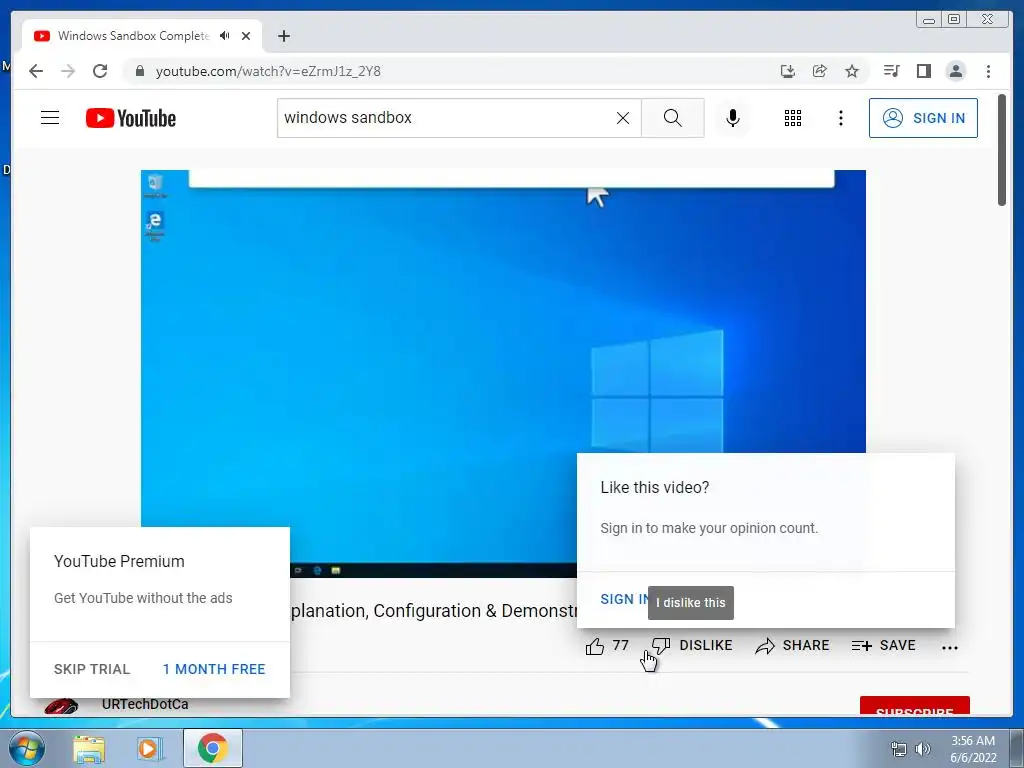Open the Windows Start menu
Image resolution: width=1024 pixels, height=768 pixels.
27,748
